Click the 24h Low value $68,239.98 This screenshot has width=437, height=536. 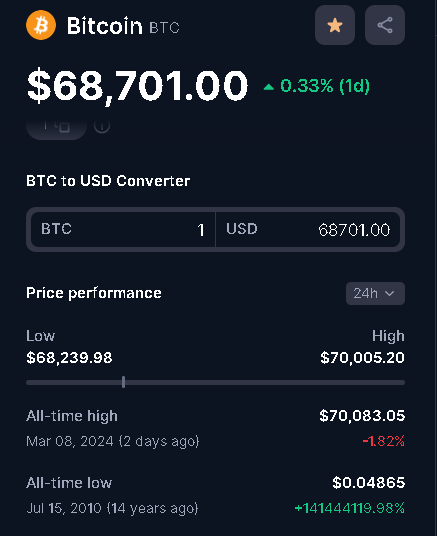[69, 358]
